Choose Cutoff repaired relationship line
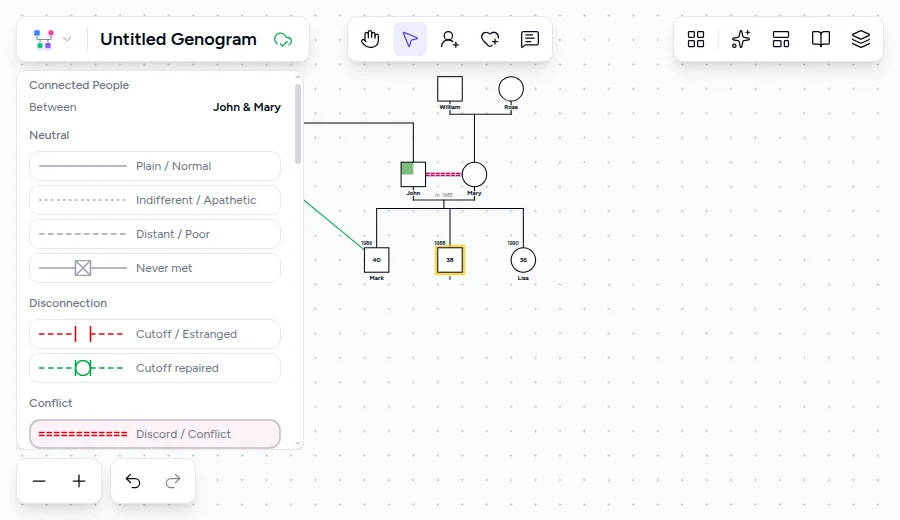 pyautogui.click(x=155, y=368)
